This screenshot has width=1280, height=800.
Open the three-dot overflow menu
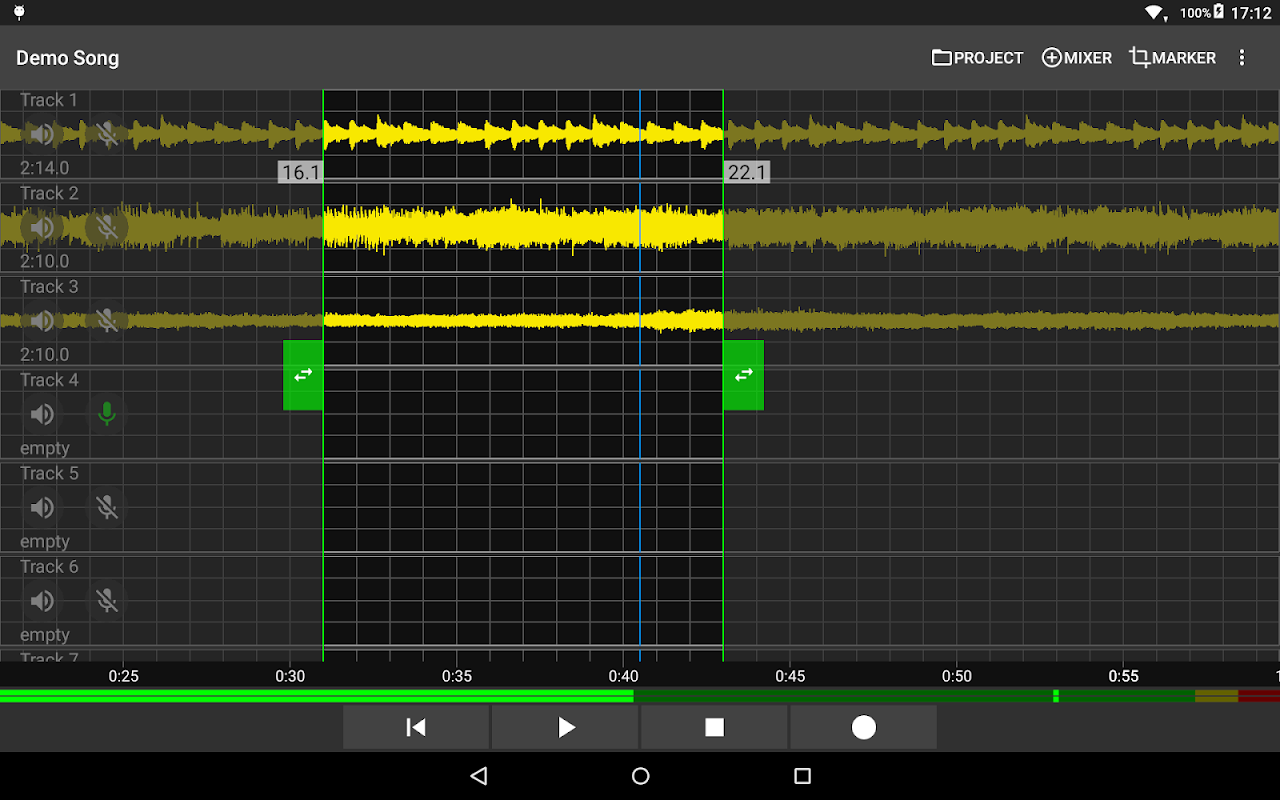point(1242,58)
